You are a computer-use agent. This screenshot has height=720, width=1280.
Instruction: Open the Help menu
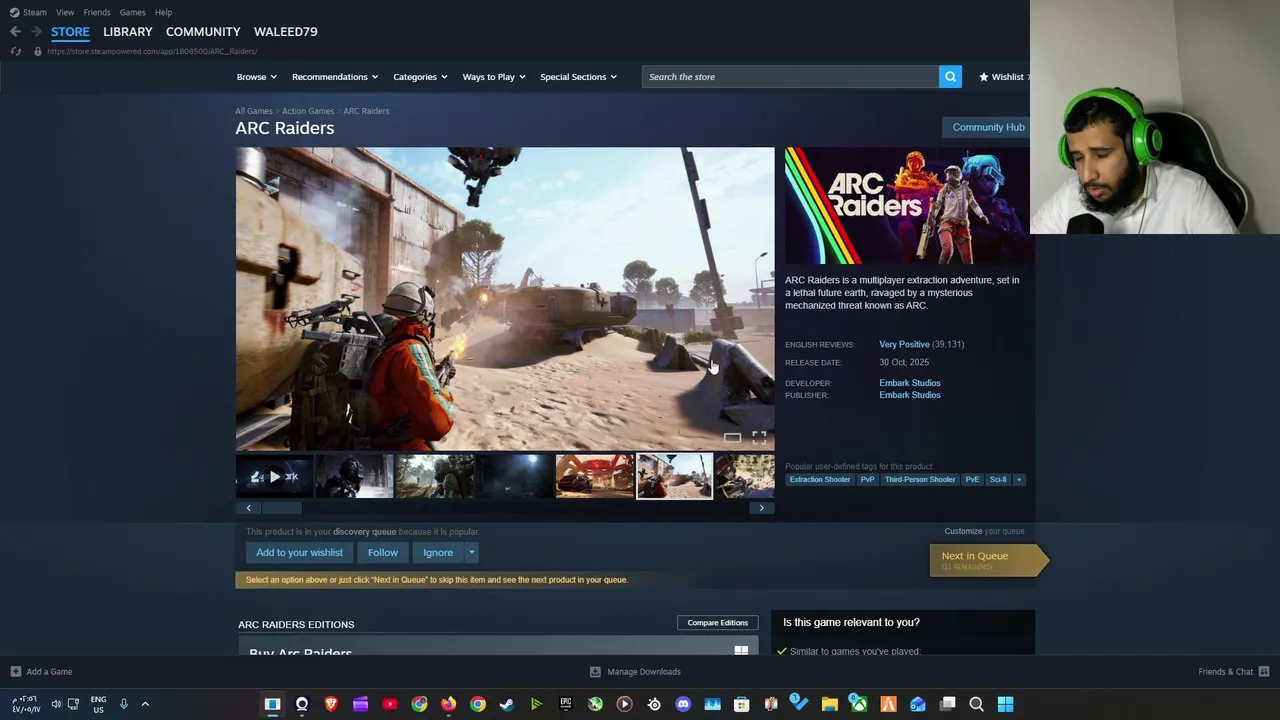click(x=163, y=12)
